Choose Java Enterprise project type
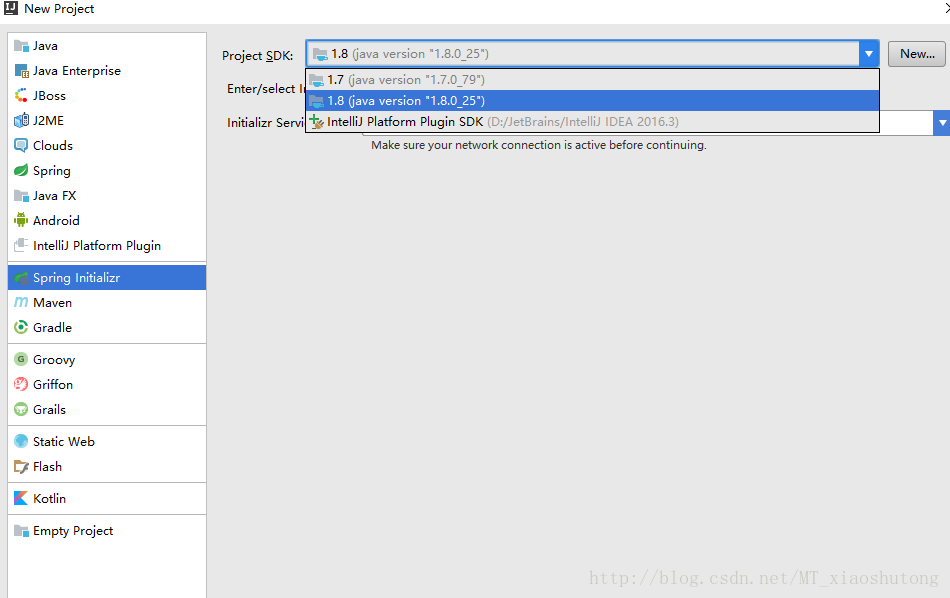Screen dimensions: 950x598 pyautogui.click(x=77, y=71)
